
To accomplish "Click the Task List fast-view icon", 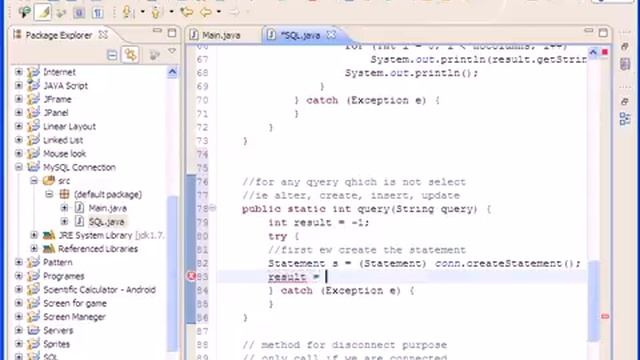I will (625, 64).
